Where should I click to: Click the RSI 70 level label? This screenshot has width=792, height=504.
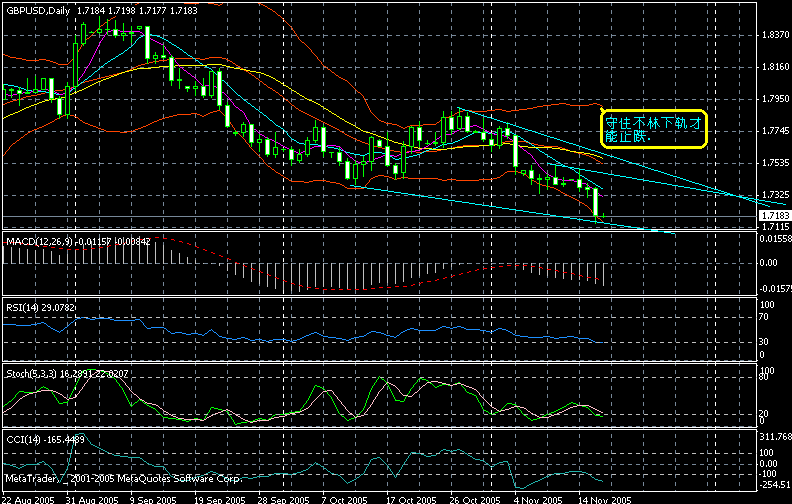764,317
